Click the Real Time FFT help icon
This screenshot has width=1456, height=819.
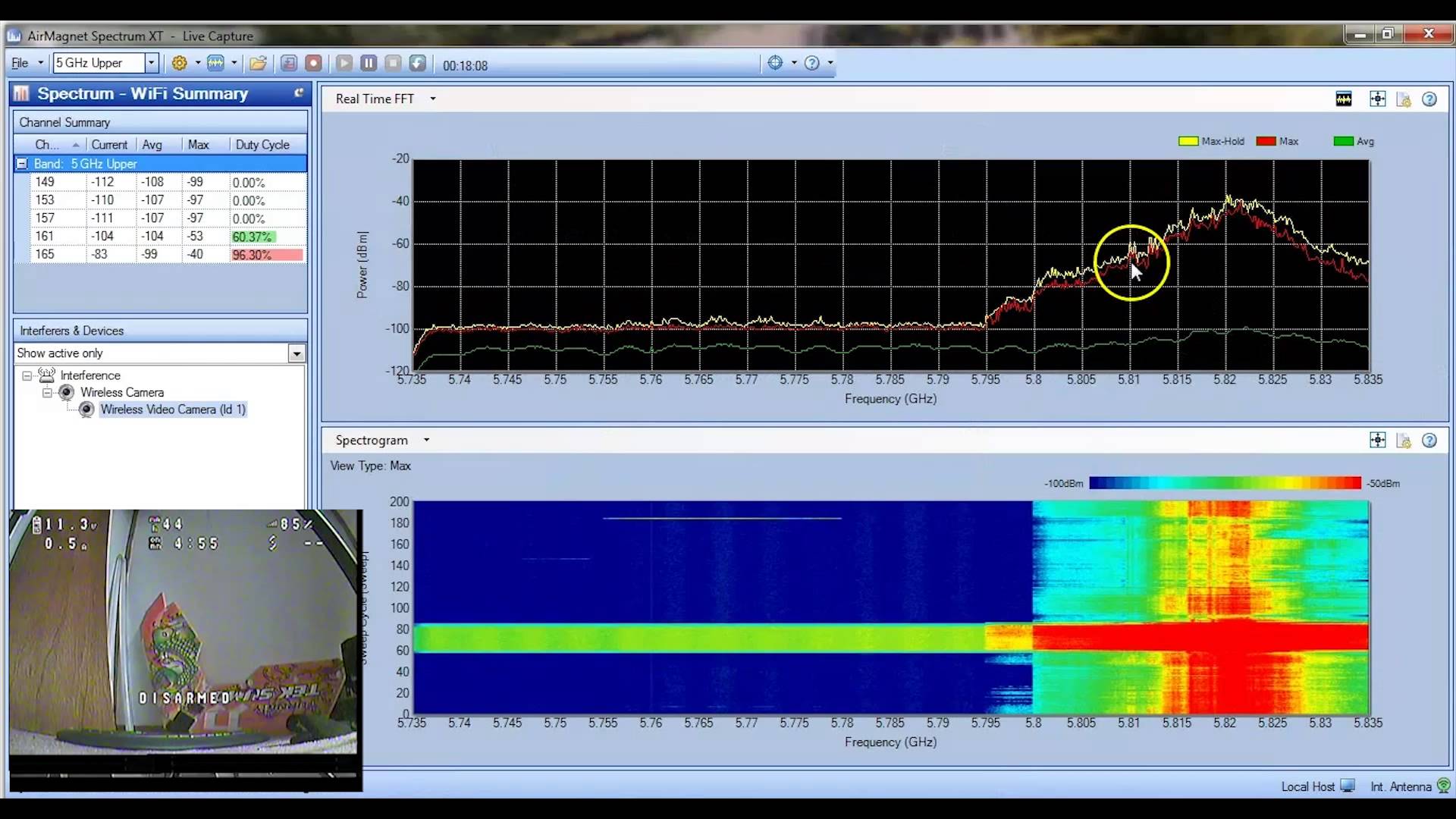click(x=1429, y=99)
